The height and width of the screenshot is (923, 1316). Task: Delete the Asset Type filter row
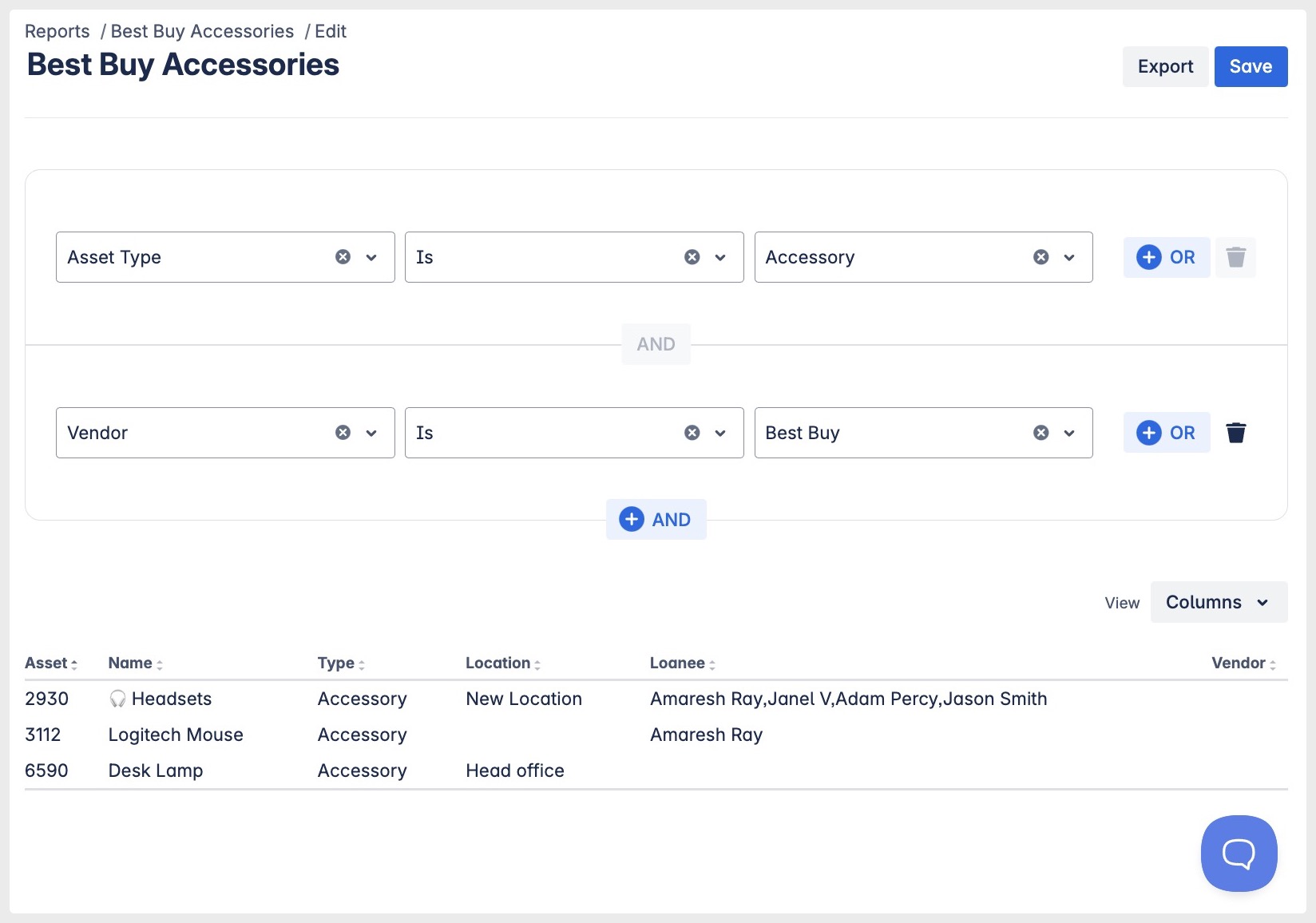pyautogui.click(x=1235, y=257)
